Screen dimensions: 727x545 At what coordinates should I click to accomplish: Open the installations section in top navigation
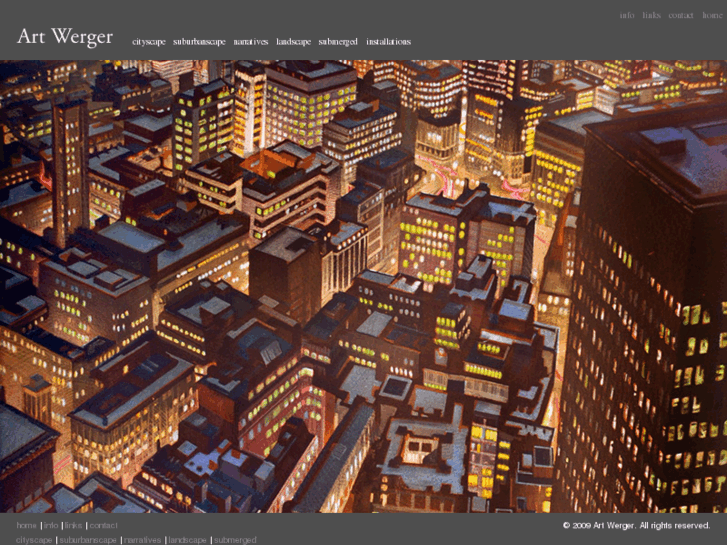(389, 42)
